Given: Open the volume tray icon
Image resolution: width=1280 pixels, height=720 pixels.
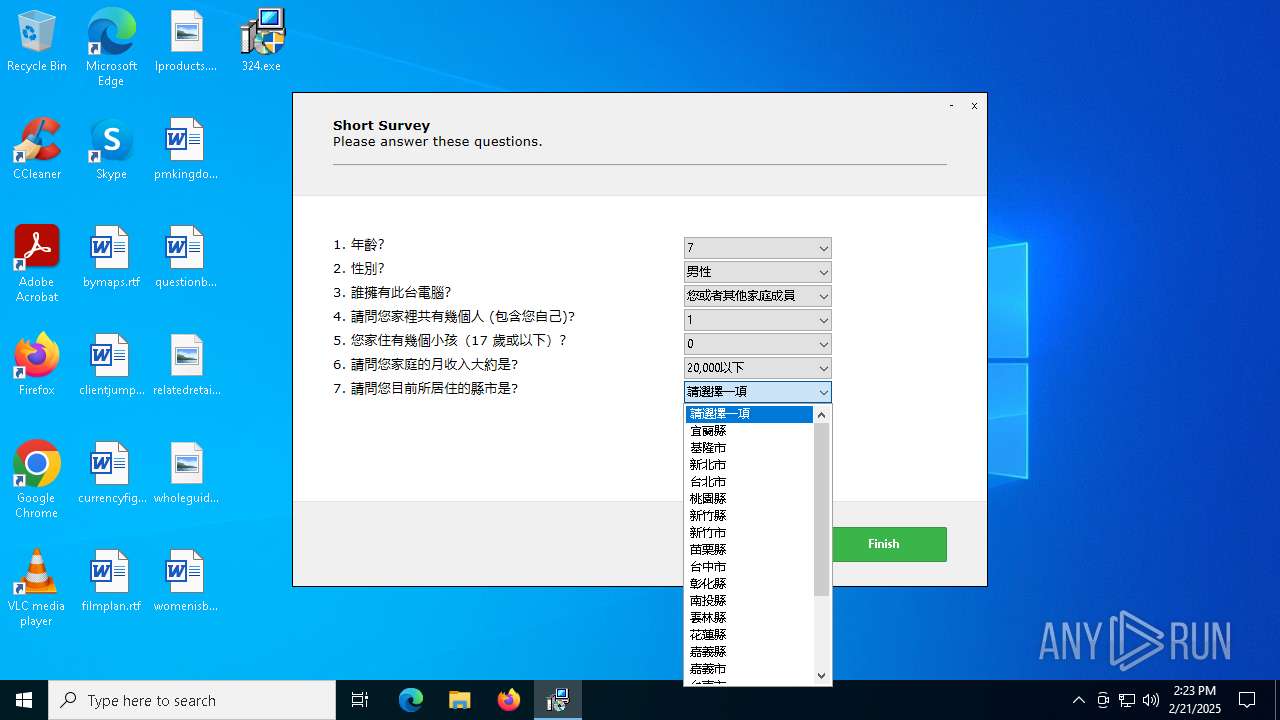Looking at the screenshot, I should (x=1151, y=700).
